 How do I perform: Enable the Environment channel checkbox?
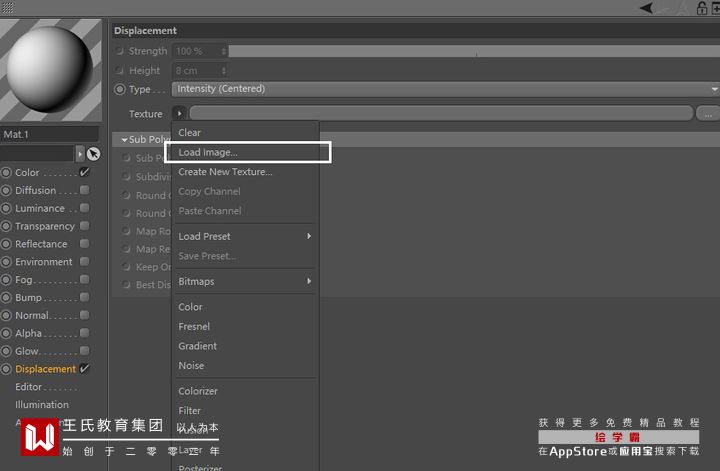(84, 261)
